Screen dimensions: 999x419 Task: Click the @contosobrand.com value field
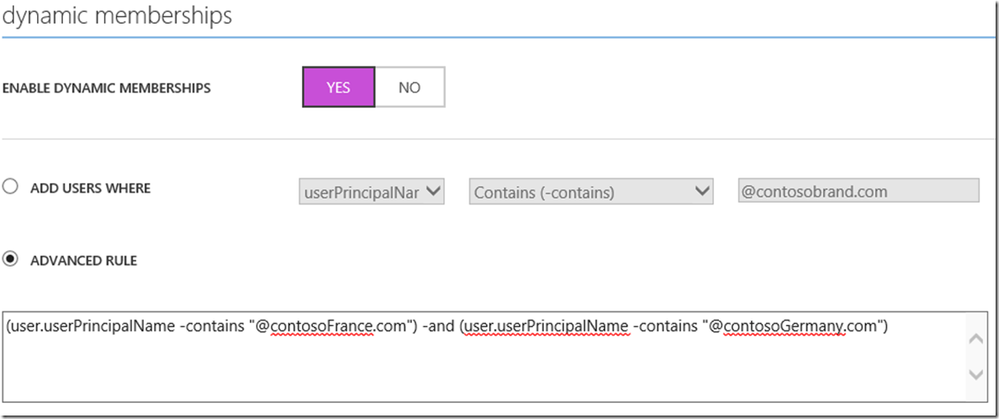coord(857,191)
